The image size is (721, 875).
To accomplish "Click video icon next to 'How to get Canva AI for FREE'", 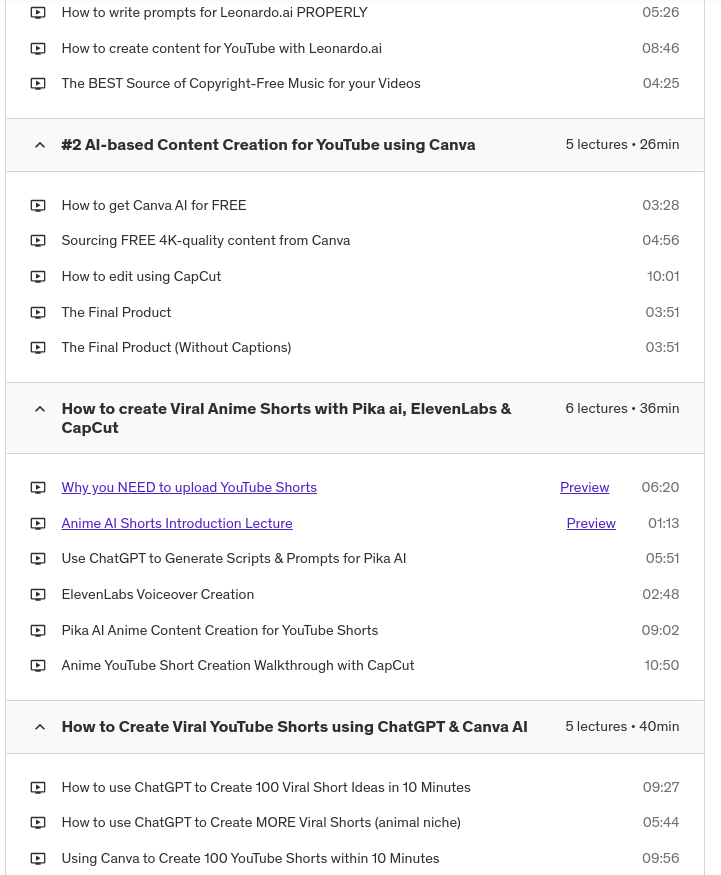I will (x=38, y=206).
